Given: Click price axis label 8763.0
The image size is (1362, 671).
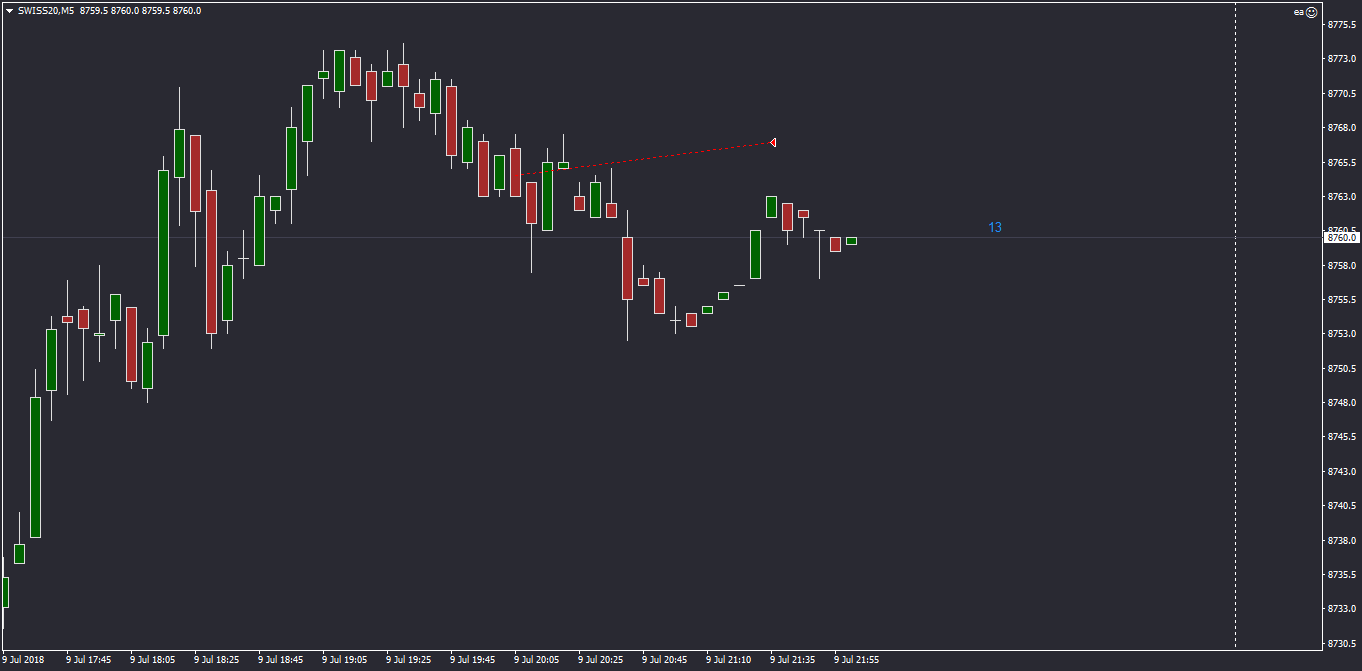Looking at the screenshot, I should click(x=1341, y=197).
